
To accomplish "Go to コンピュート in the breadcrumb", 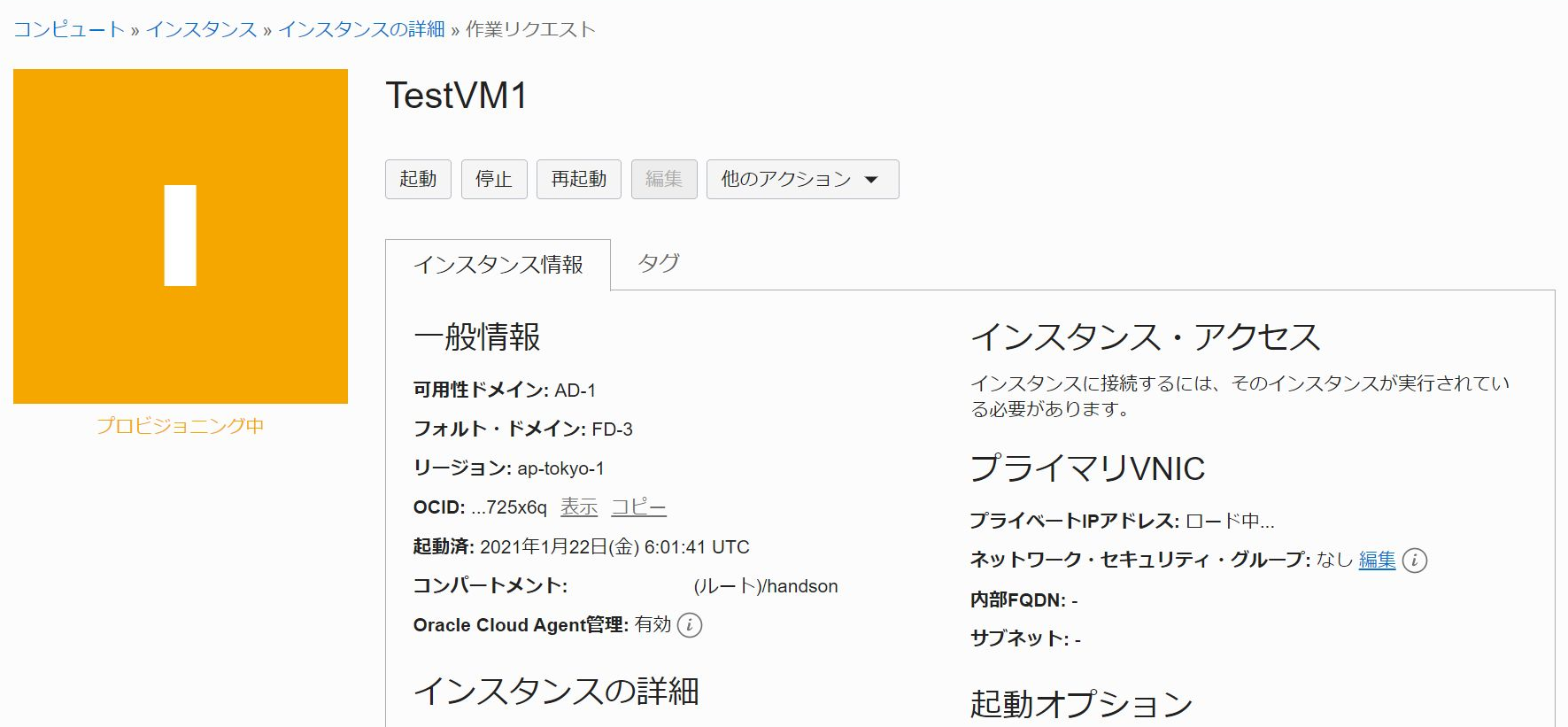I will [69, 29].
